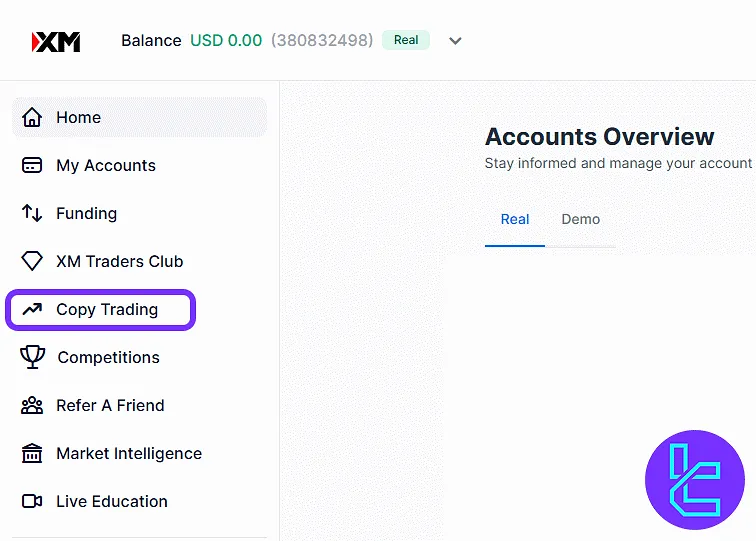The width and height of the screenshot is (756, 541).
Task: Click the Competitions trophy icon
Action: click(x=32, y=357)
